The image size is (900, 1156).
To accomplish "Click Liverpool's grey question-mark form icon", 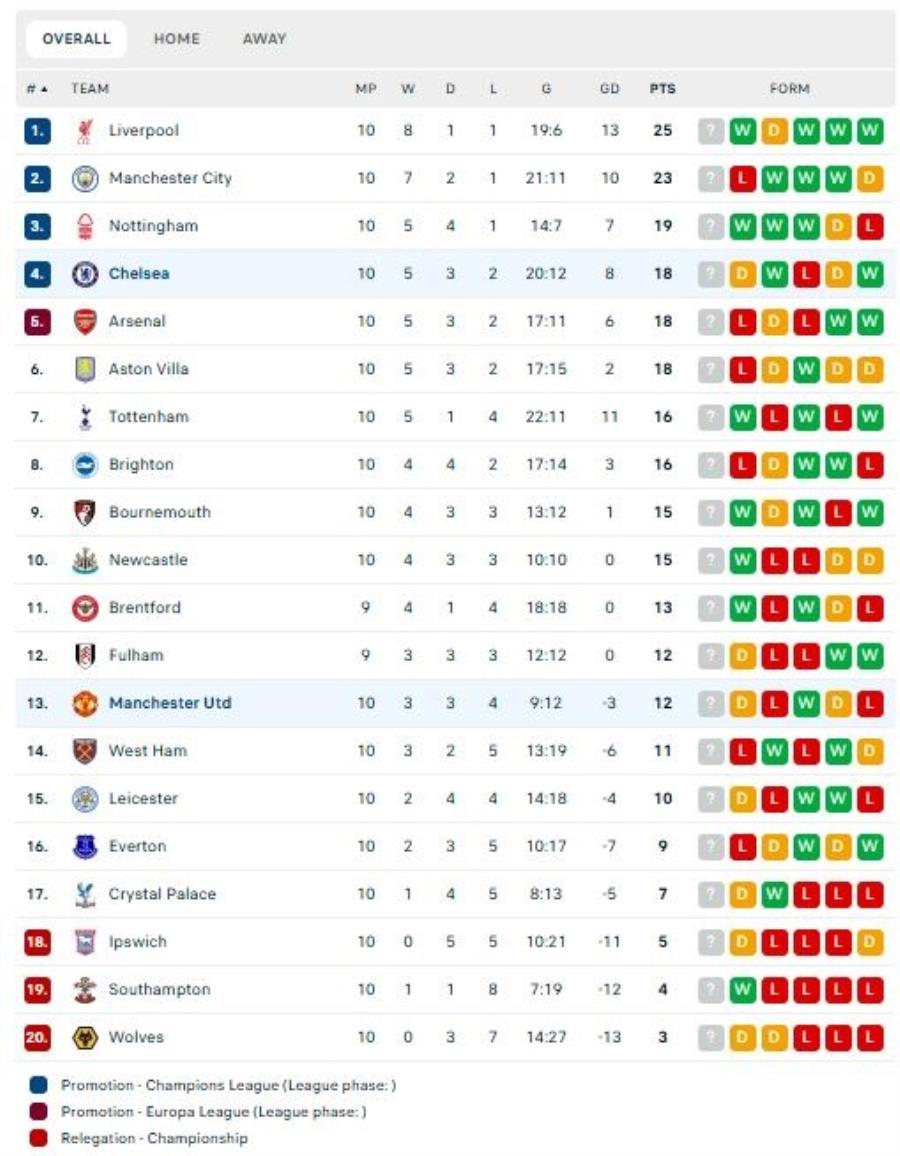I will (711, 131).
